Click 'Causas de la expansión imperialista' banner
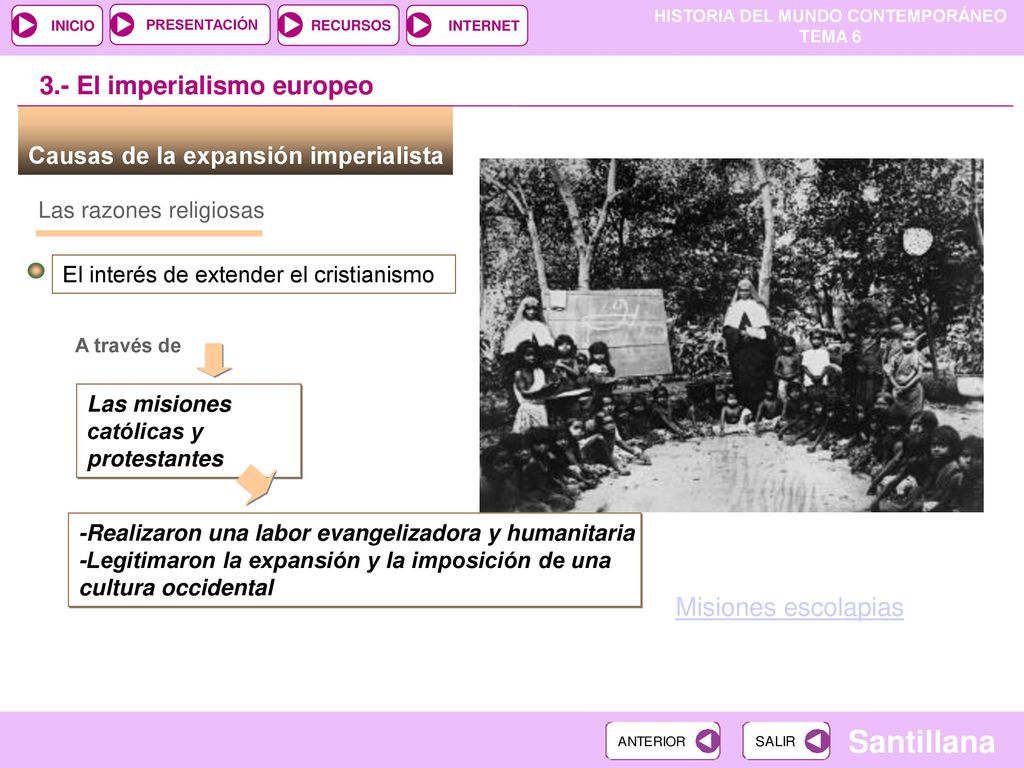This screenshot has width=1024, height=768. (235, 142)
